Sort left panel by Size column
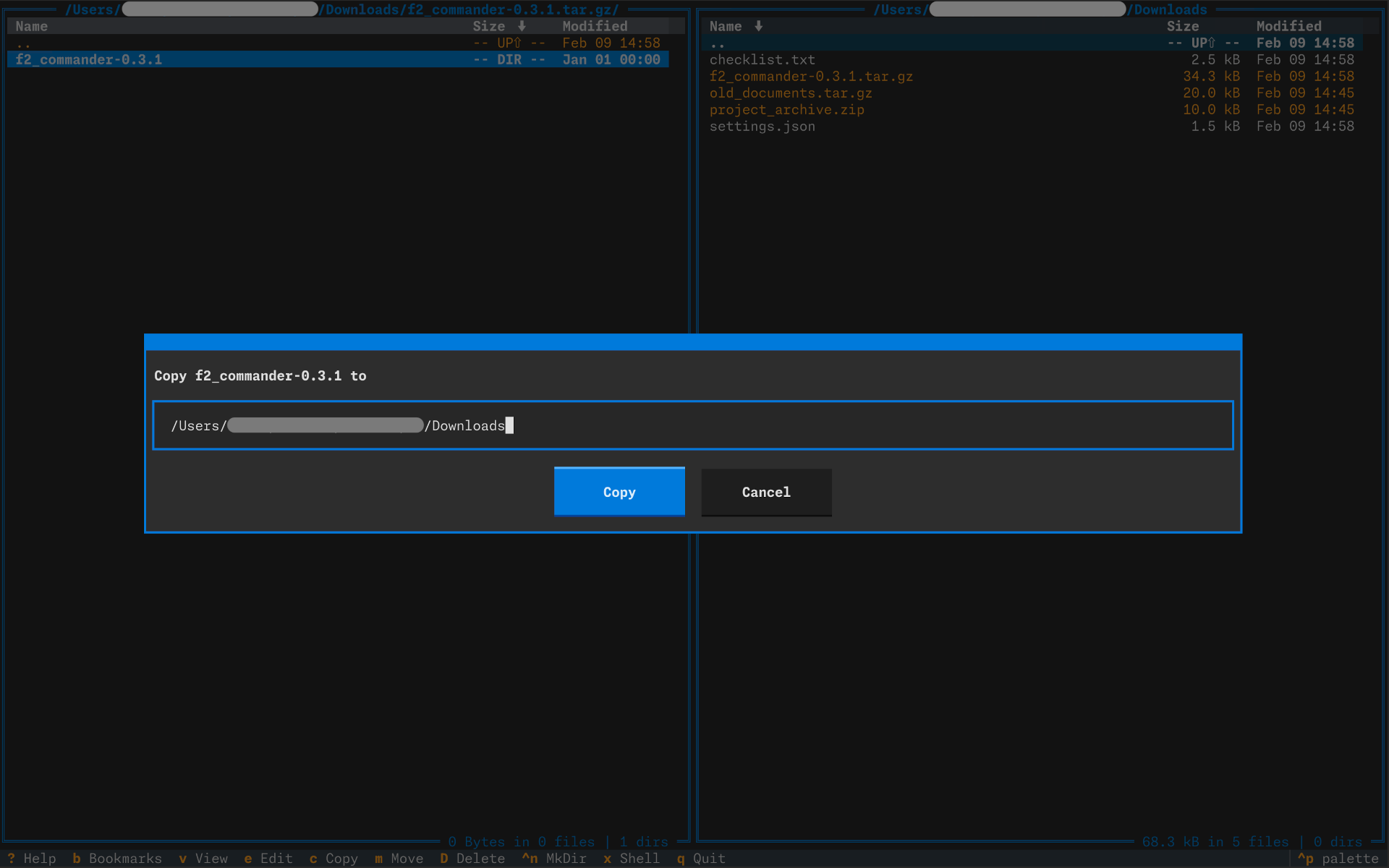 (x=489, y=26)
